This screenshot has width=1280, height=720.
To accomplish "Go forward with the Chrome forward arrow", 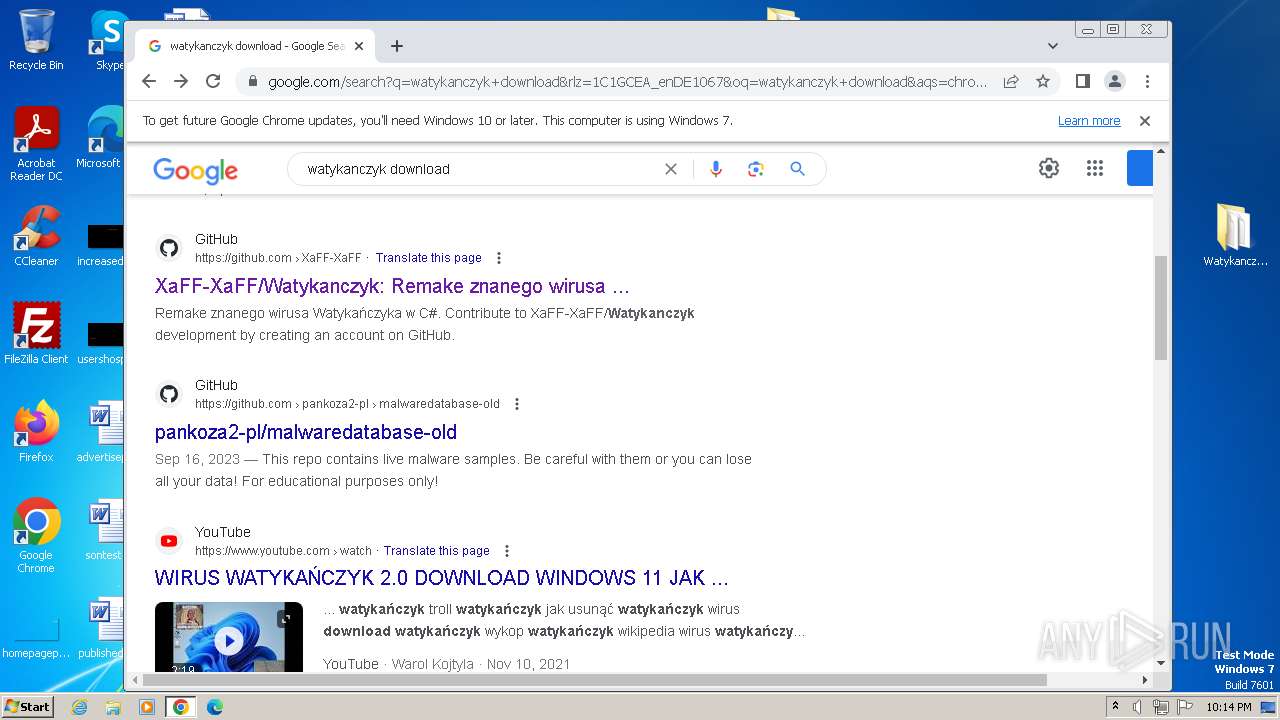I will [x=181, y=81].
